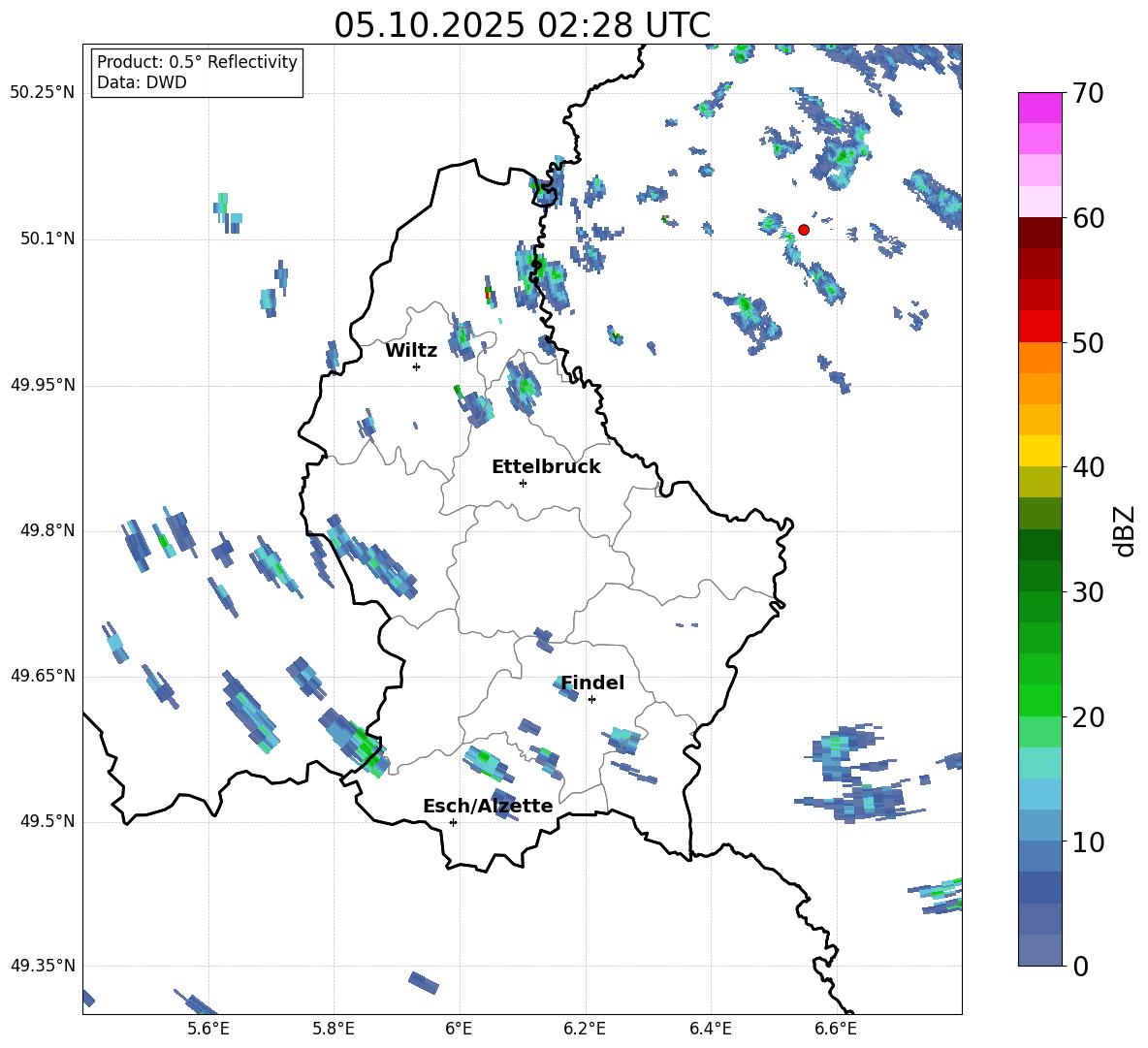This screenshot has width=1148, height=1048.
Task: Click the 5.6°E longitude label
Action: coord(208,1029)
